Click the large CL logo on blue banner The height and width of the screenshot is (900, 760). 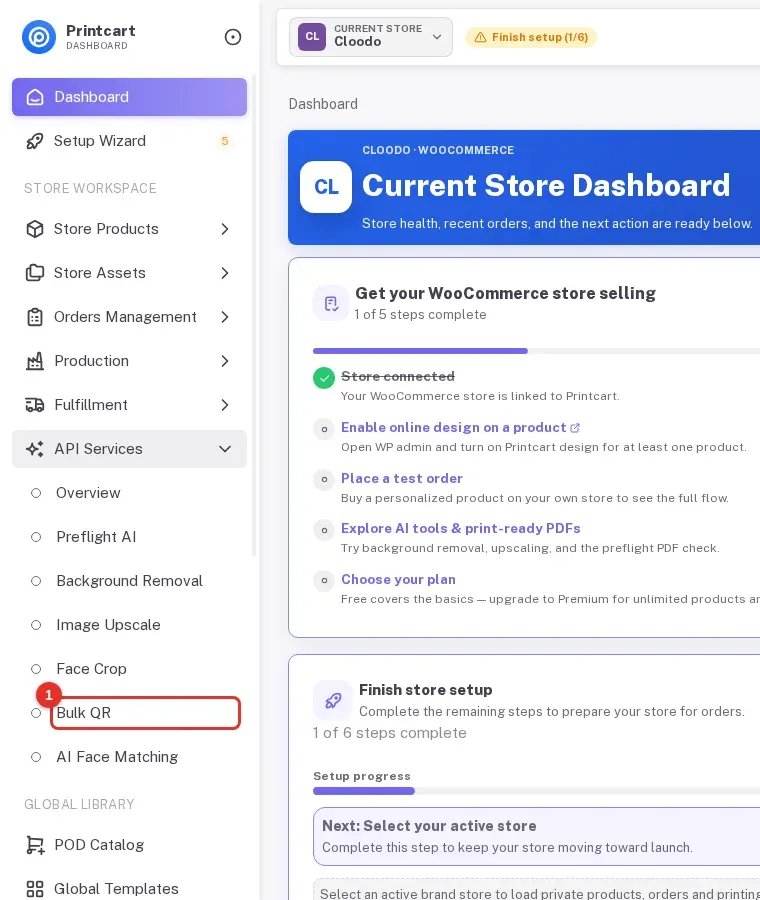(326, 187)
